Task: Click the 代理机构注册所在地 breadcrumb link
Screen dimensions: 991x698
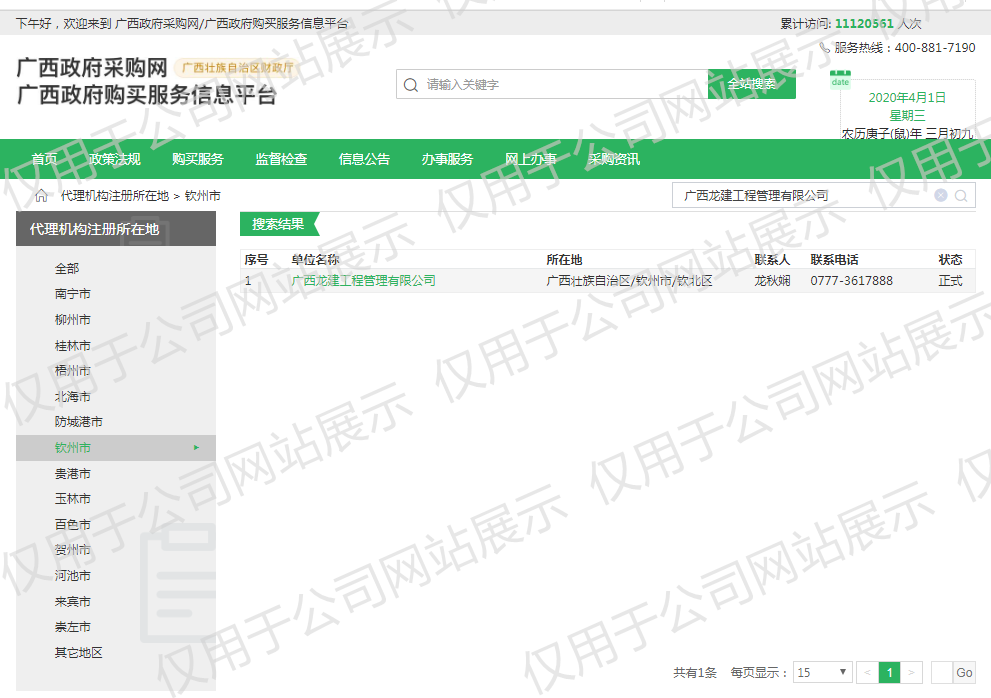Action: (115, 196)
